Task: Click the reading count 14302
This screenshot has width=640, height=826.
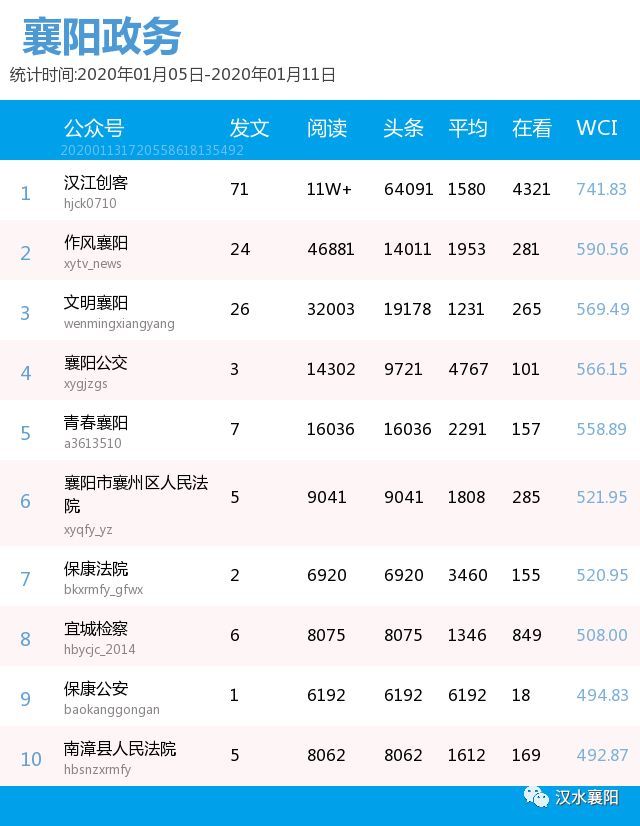Action: pos(331,369)
